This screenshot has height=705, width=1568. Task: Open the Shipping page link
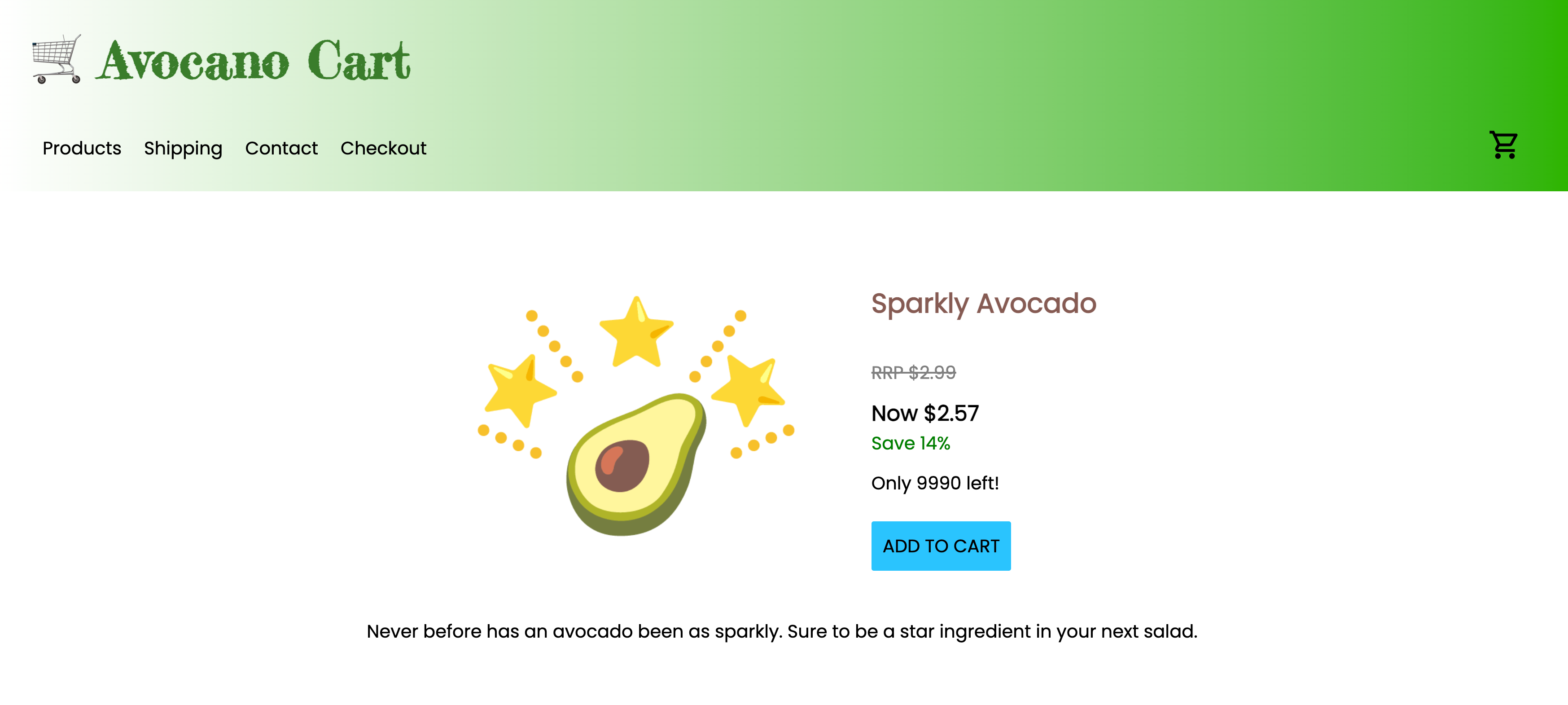point(183,148)
